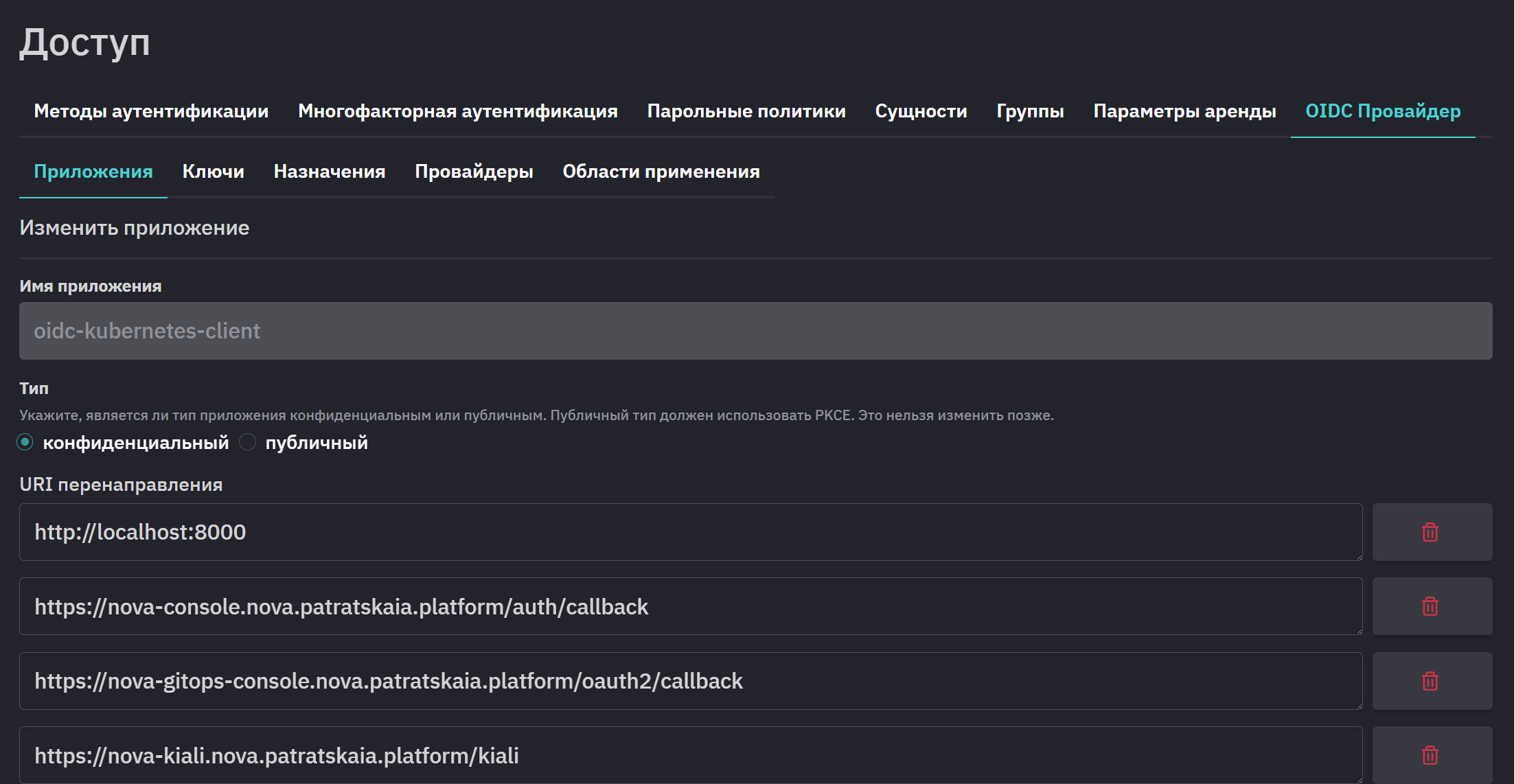The width and height of the screenshot is (1514, 784).
Task: Open the Провайдеры sub-tab
Action: click(x=474, y=172)
